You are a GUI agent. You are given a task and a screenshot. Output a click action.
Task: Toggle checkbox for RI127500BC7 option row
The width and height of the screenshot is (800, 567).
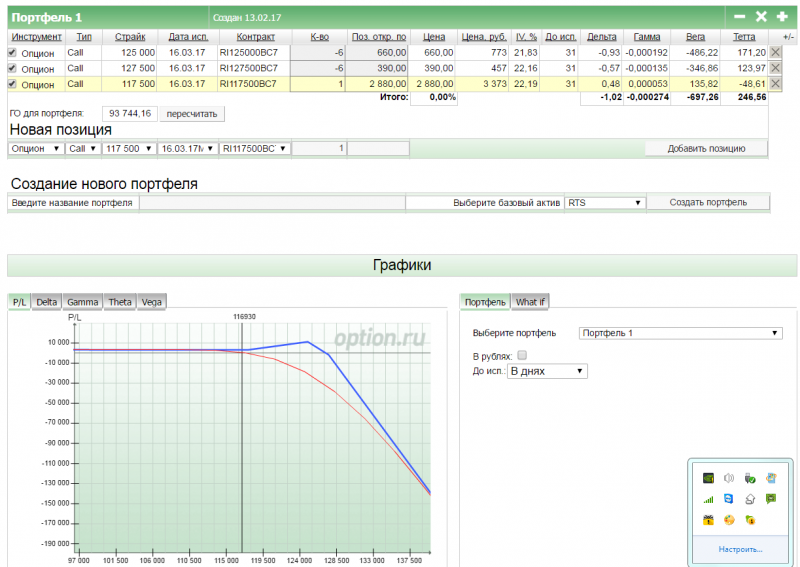(12, 68)
